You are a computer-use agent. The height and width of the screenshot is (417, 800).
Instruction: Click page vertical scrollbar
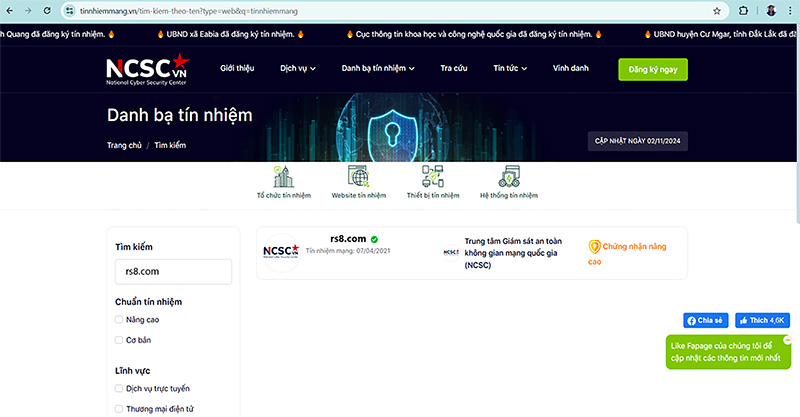point(796,122)
